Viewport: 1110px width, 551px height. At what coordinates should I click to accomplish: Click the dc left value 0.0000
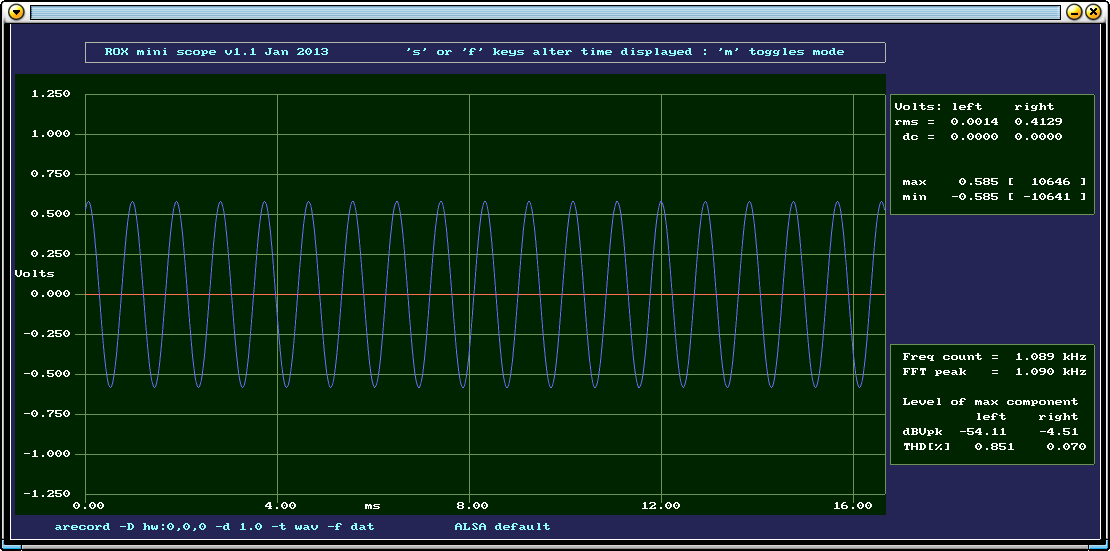[974, 137]
